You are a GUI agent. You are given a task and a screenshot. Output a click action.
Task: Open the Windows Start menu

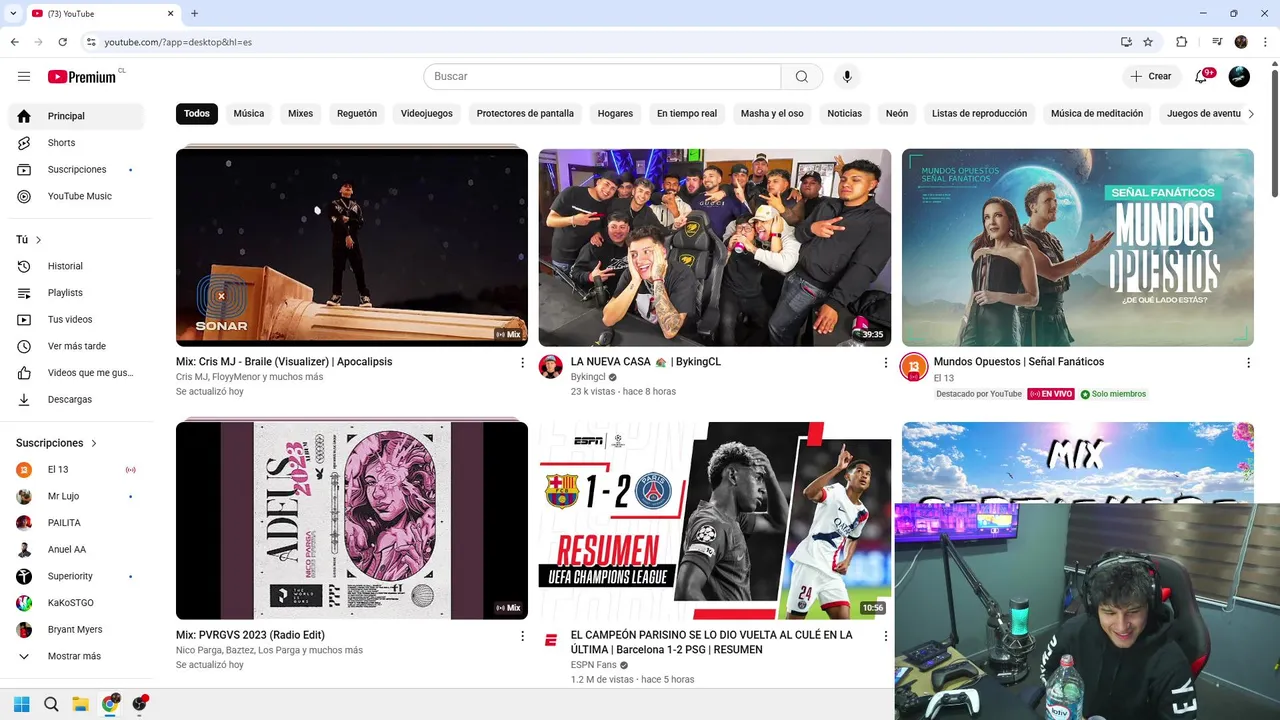tap(21, 704)
